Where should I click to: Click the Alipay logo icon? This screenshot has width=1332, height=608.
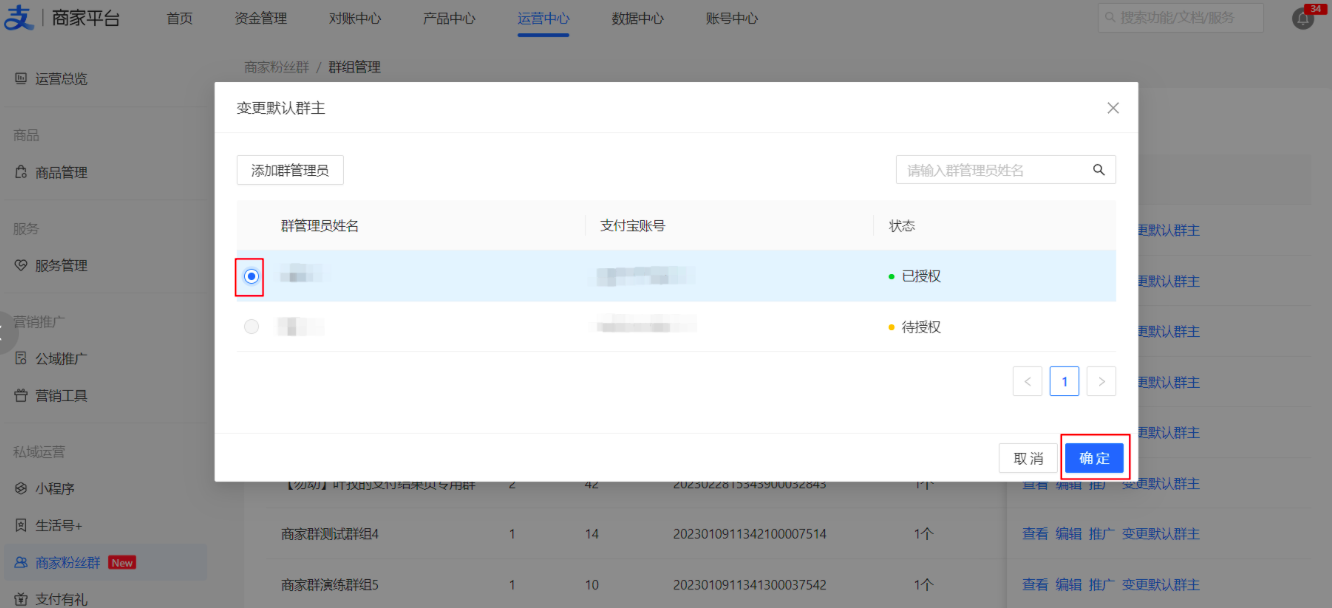(x=19, y=18)
